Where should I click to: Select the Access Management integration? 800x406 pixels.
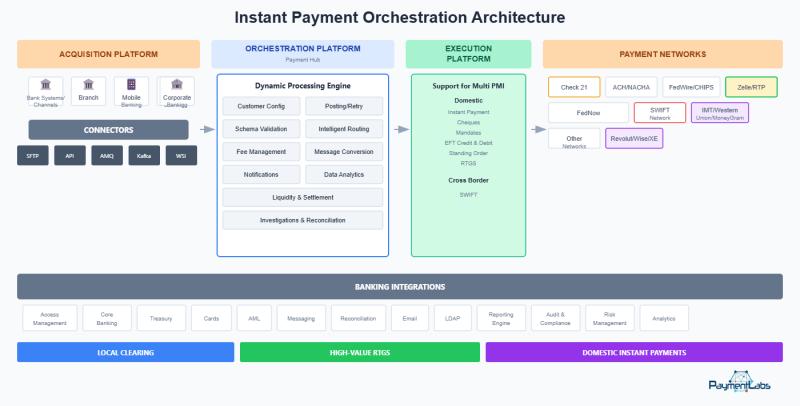pyautogui.click(x=49, y=318)
